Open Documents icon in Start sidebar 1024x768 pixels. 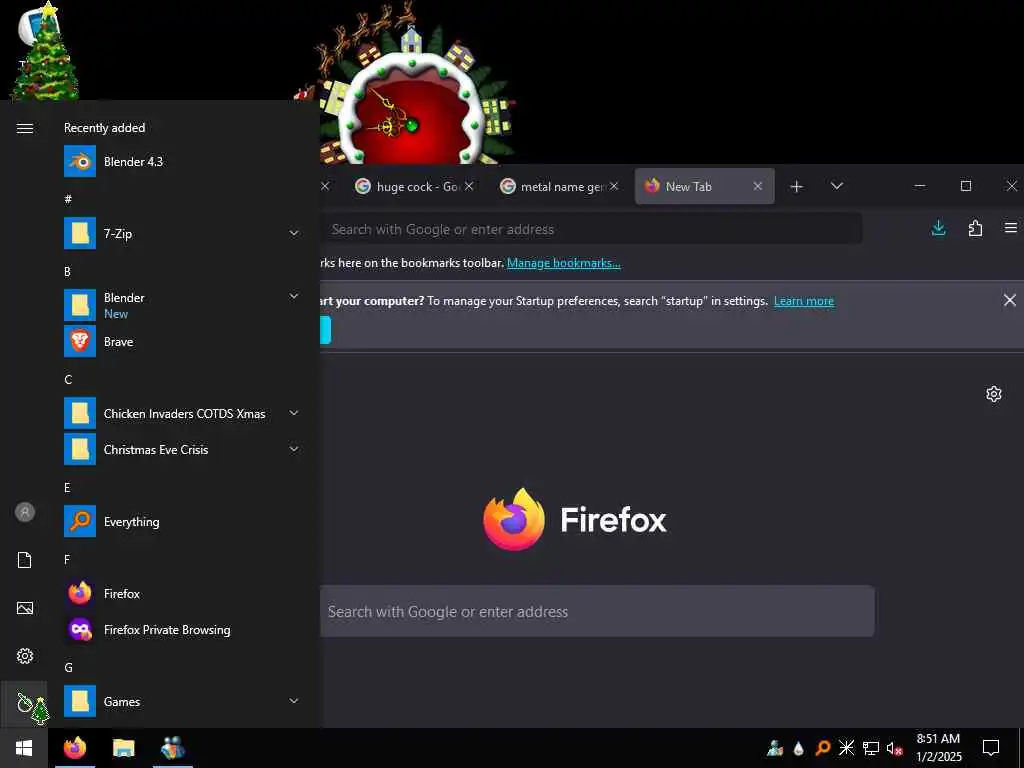25,560
